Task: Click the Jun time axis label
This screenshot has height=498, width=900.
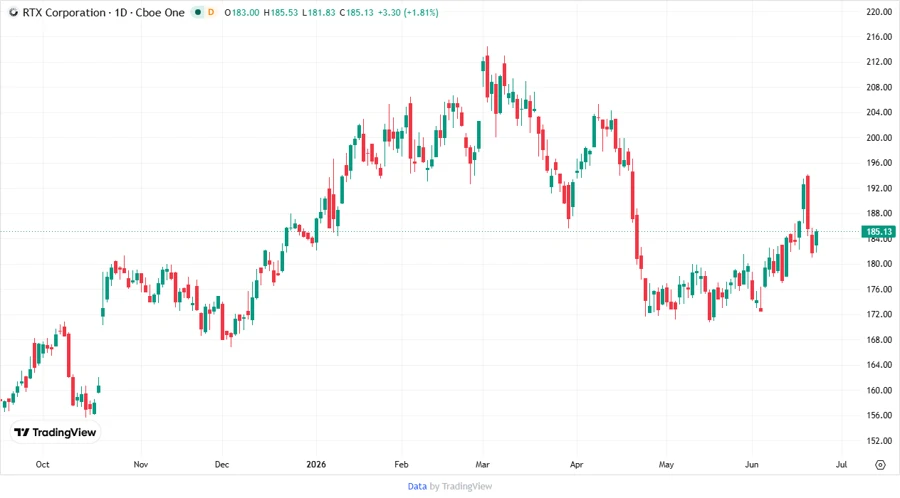Action: pyautogui.click(x=751, y=464)
